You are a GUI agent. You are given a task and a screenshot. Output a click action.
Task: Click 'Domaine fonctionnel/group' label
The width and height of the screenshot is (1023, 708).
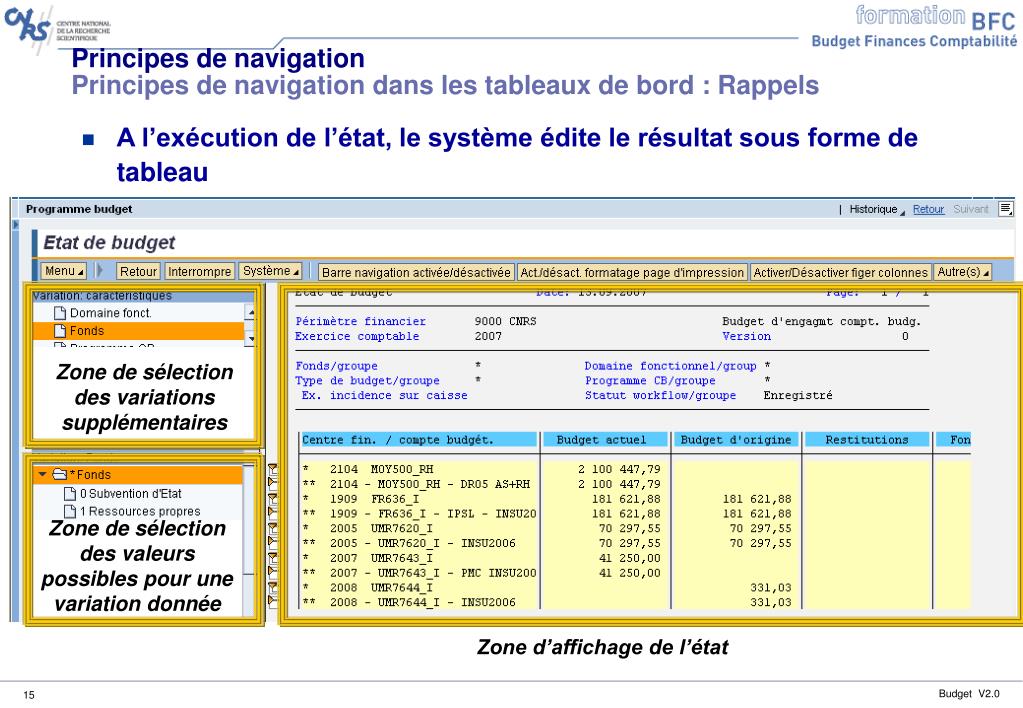tap(670, 366)
